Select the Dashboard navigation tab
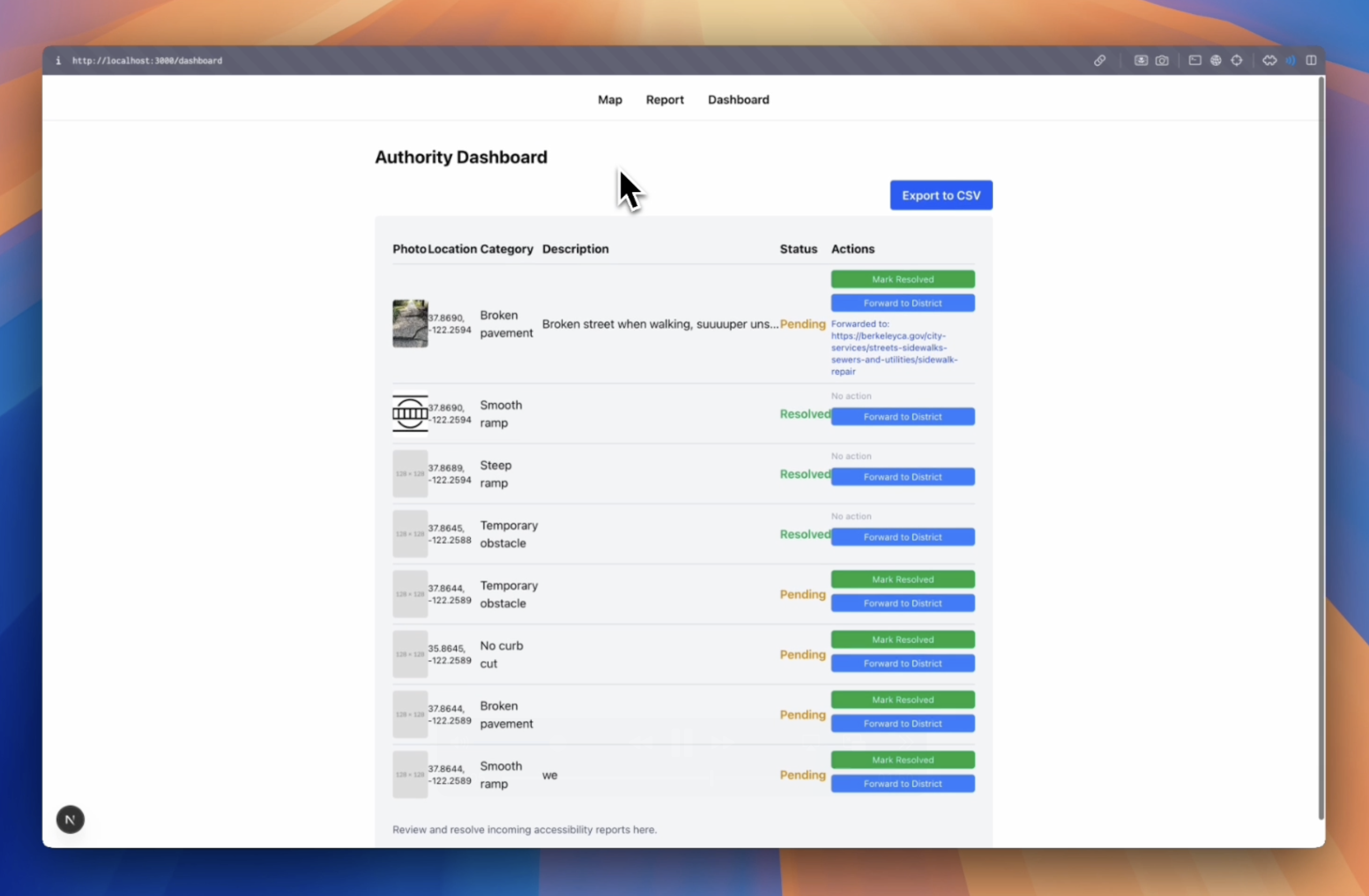 (x=738, y=100)
